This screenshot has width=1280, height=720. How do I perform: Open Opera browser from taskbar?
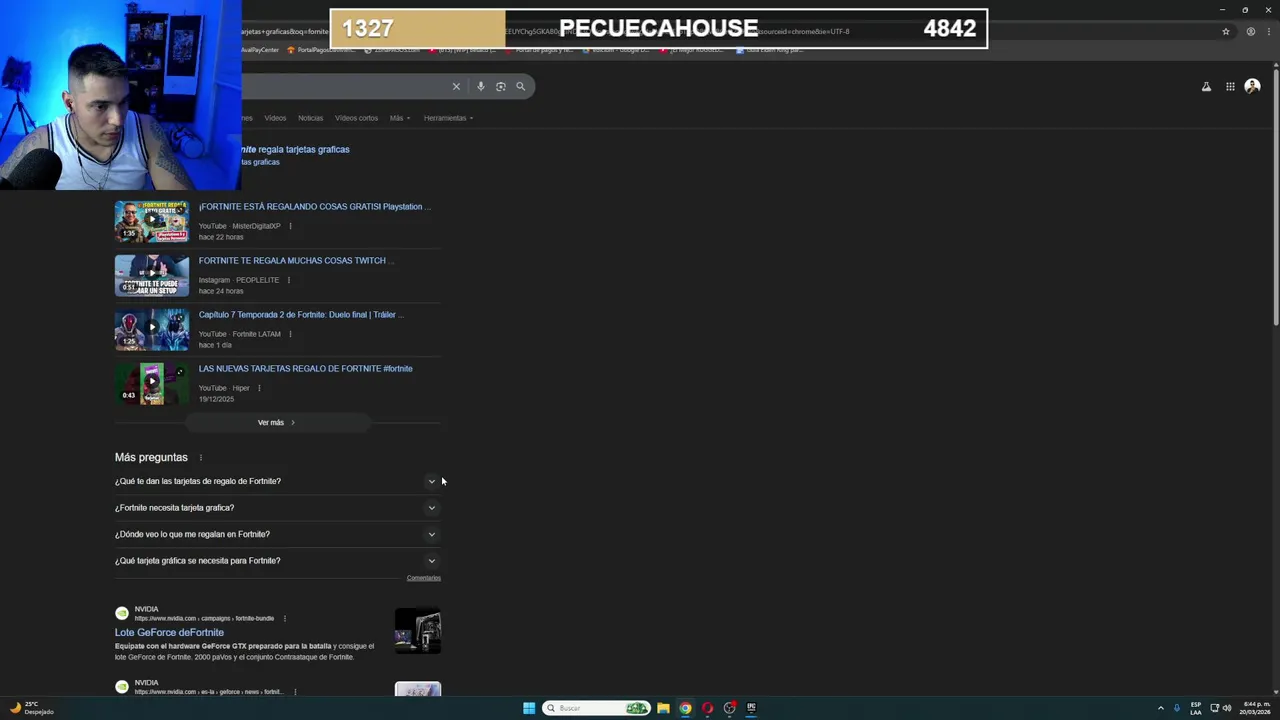pyautogui.click(x=707, y=708)
